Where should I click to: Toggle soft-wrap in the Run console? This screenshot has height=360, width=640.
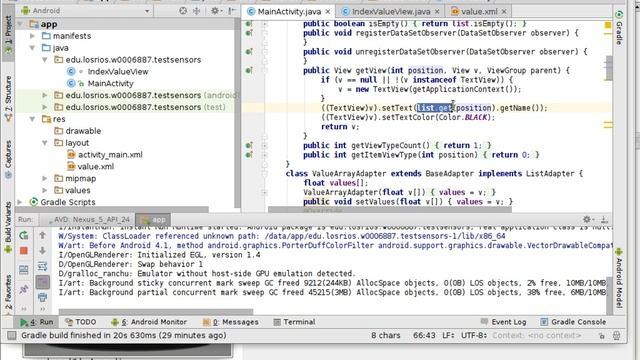(42, 266)
